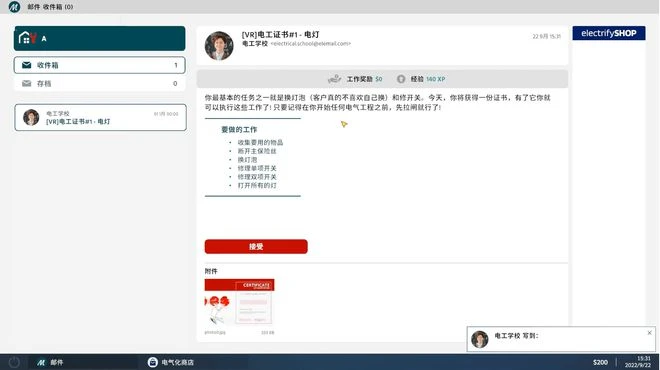Click the 存档 envelope icon
The height and width of the screenshot is (370, 660).
coord(27,83)
